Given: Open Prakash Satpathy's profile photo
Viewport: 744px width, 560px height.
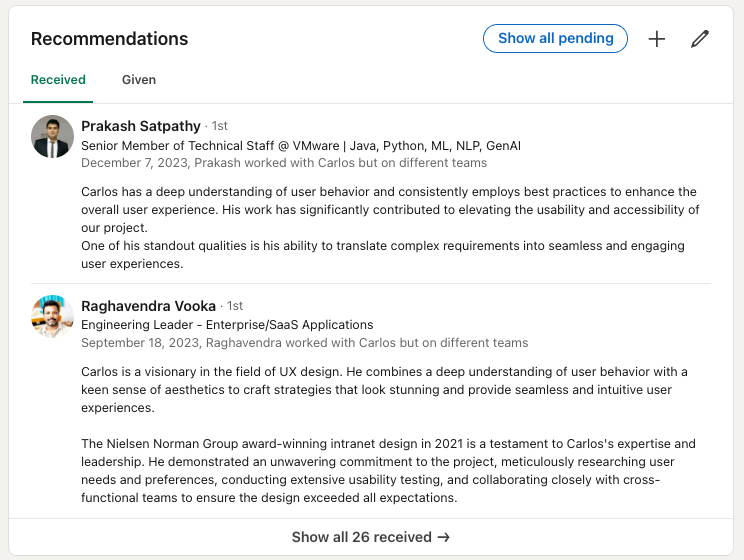Looking at the screenshot, I should 52,137.
